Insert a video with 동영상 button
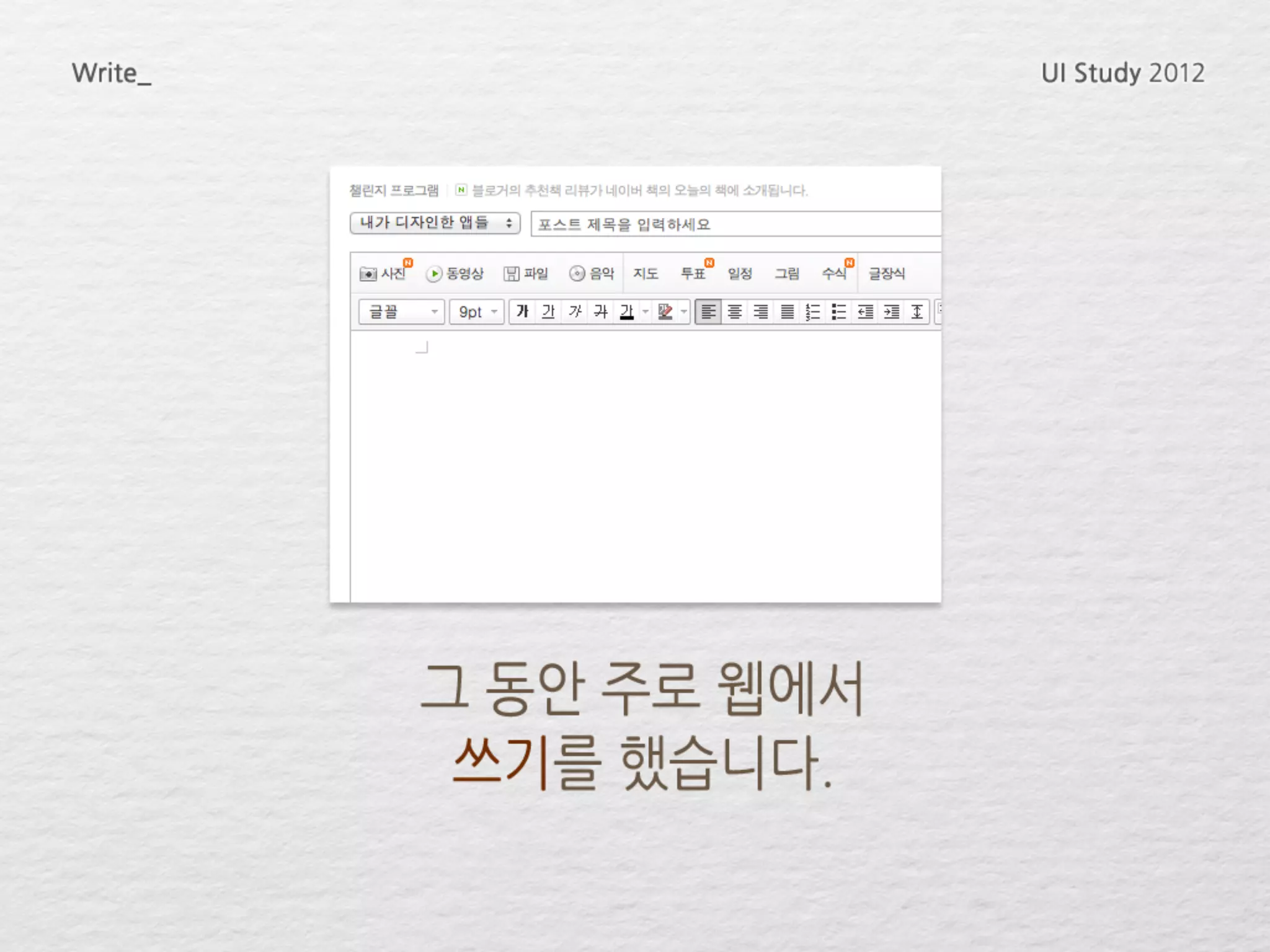The image size is (1270, 952). (455, 273)
